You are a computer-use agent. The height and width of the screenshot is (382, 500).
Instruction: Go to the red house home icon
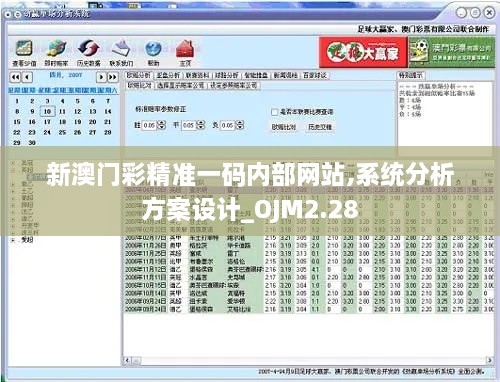pyautogui.click(x=185, y=49)
